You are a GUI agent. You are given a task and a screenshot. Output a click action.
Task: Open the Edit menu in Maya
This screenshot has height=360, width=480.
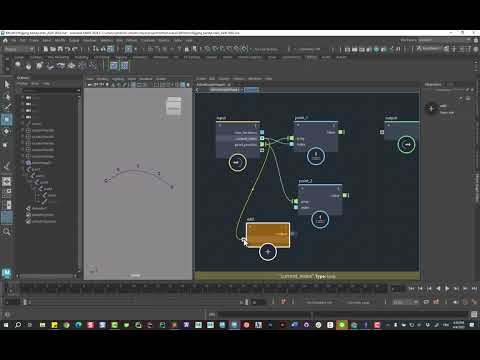point(22,40)
